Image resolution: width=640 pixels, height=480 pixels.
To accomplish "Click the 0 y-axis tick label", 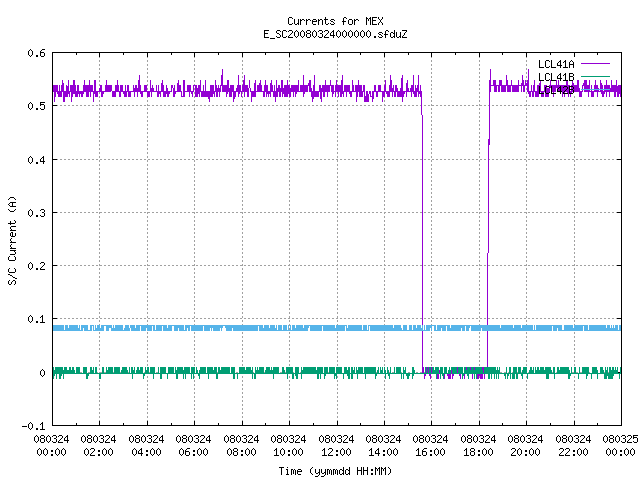I will pos(42,373).
